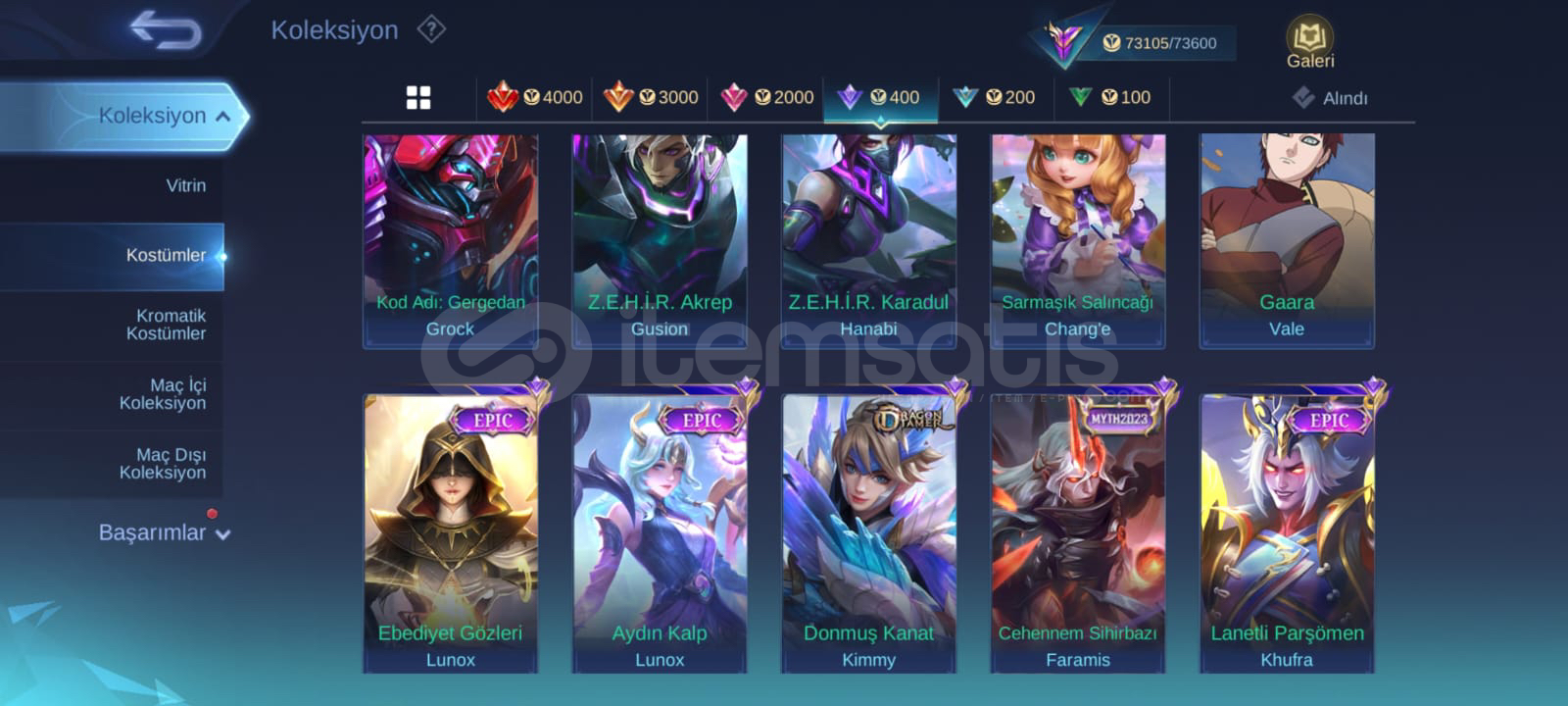Tap the collection rank emblem near points
Screen dimensions: 1568x706
1063,41
